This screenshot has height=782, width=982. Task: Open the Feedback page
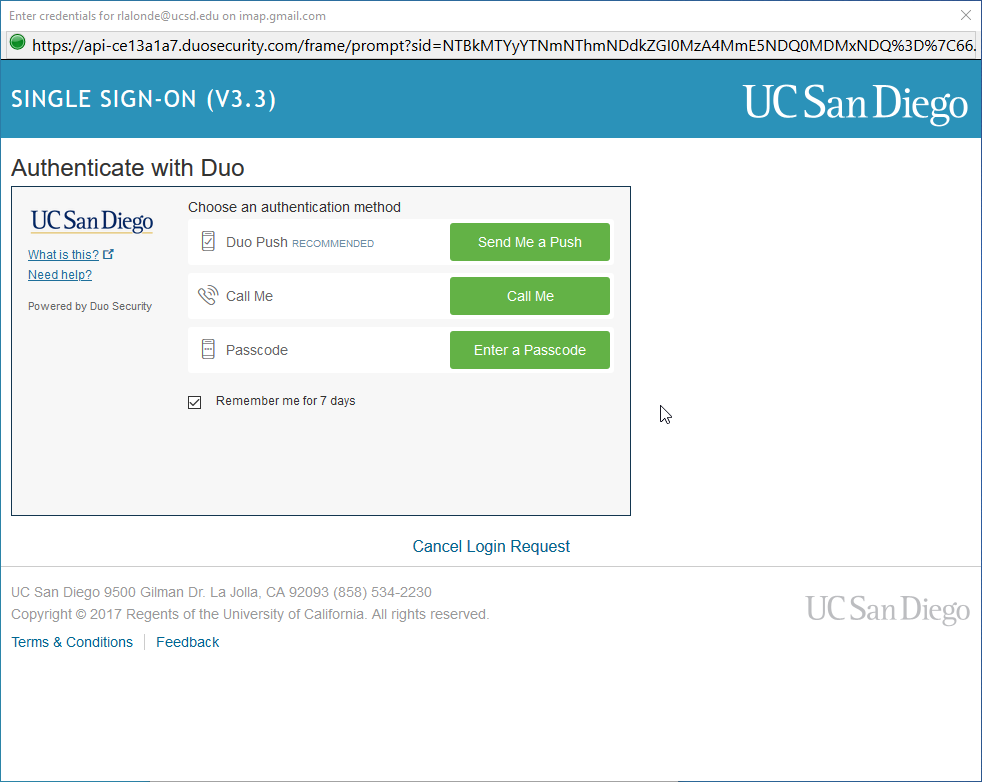(x=187, y=642)
